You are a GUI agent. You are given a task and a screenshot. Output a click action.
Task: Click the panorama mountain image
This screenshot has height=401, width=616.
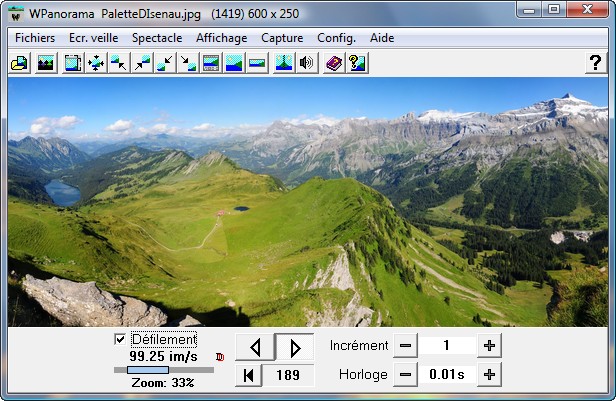(308, 202)
